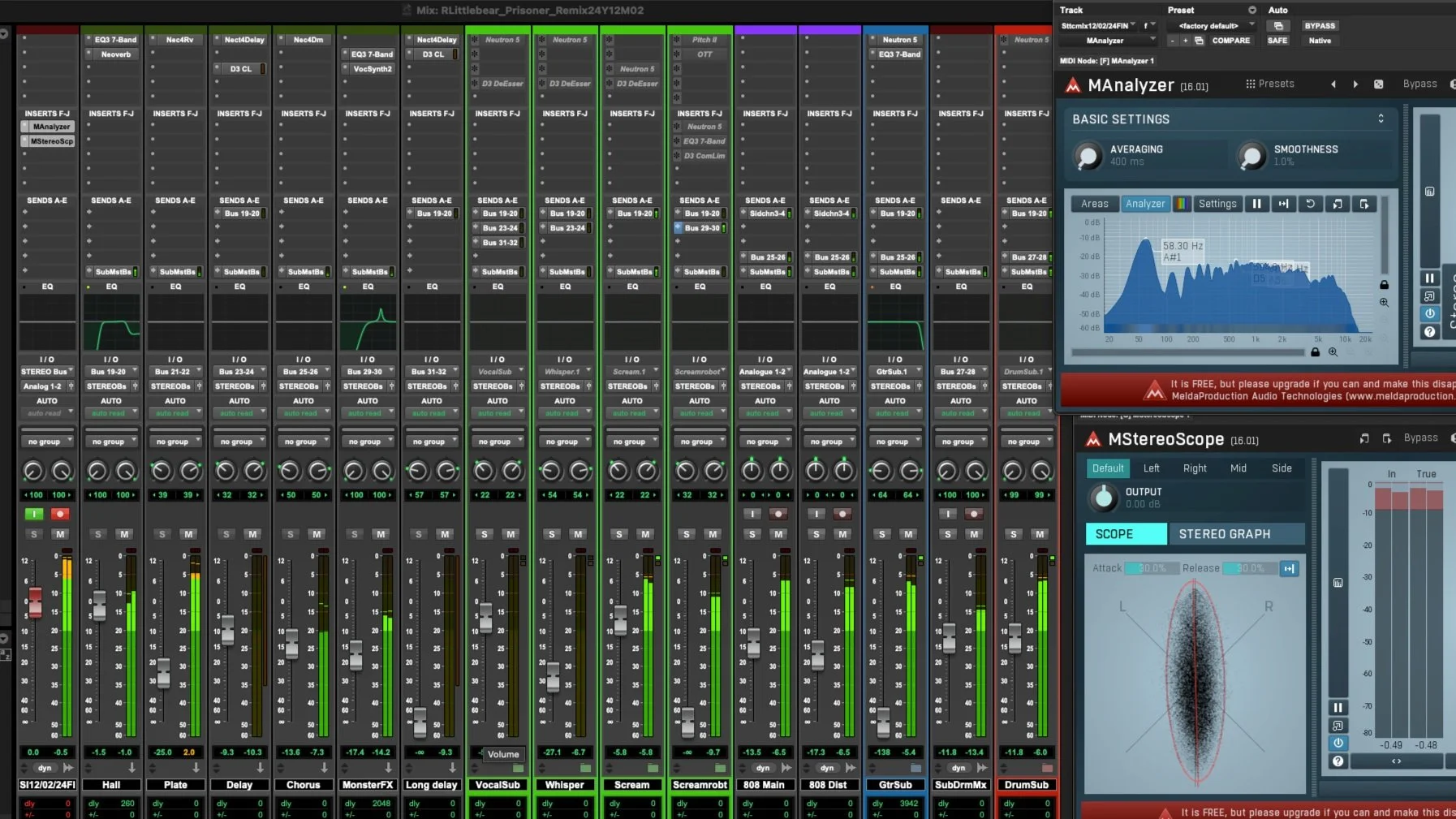Screen dimensions: 1456x819
Task: Open the no group selector on Hall track
Action: [111, 442]
